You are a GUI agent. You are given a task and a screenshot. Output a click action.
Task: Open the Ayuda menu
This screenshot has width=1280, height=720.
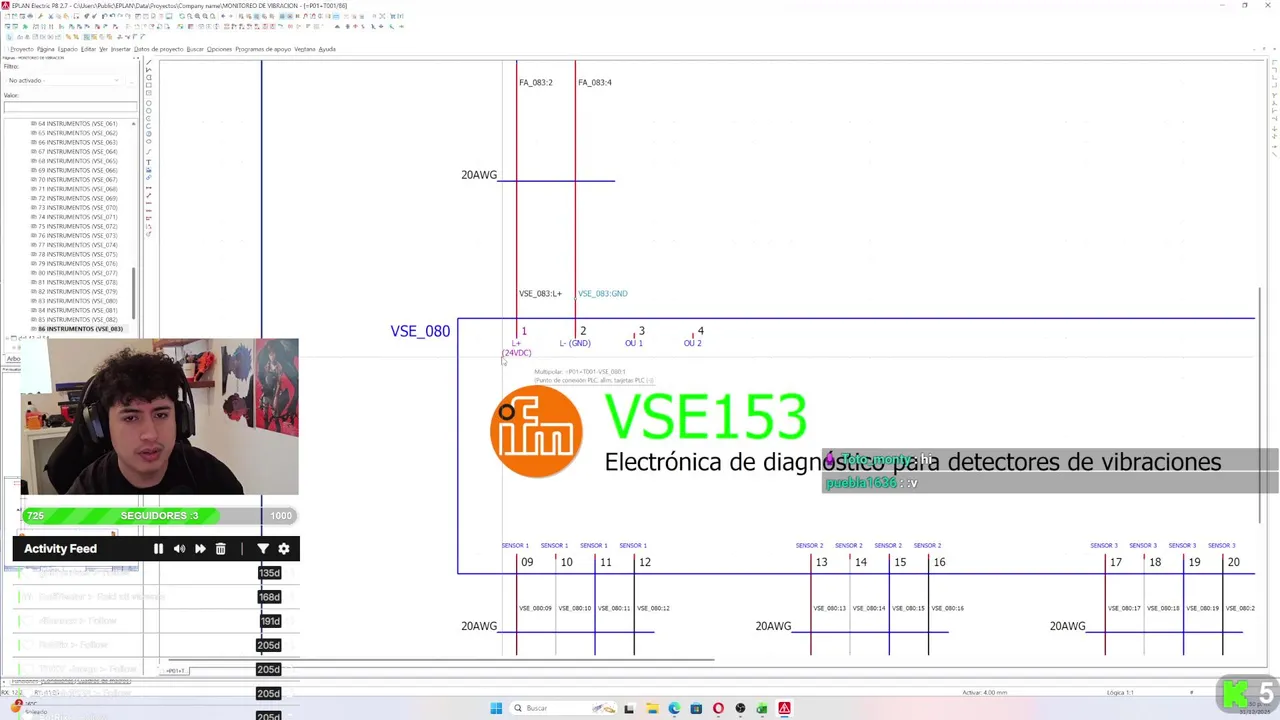coord(327,49)
